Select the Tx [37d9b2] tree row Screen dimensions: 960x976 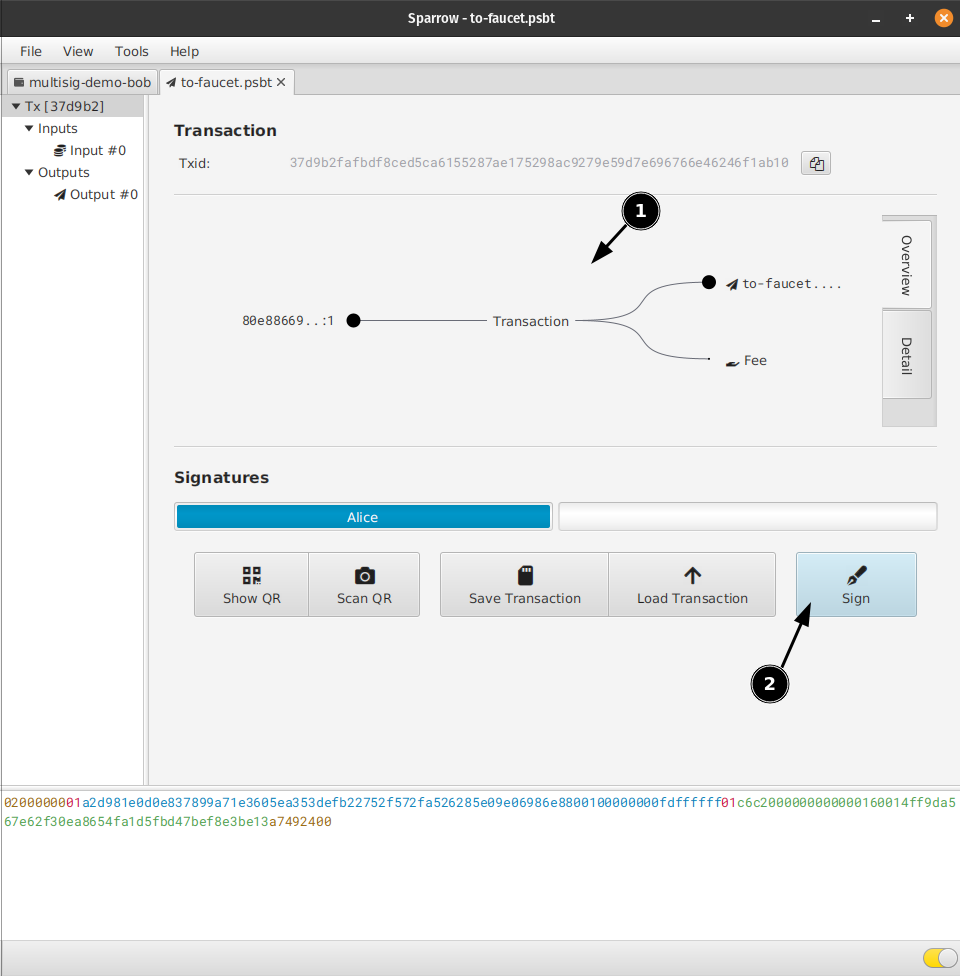pyautogui.click(x=72, y=106)
